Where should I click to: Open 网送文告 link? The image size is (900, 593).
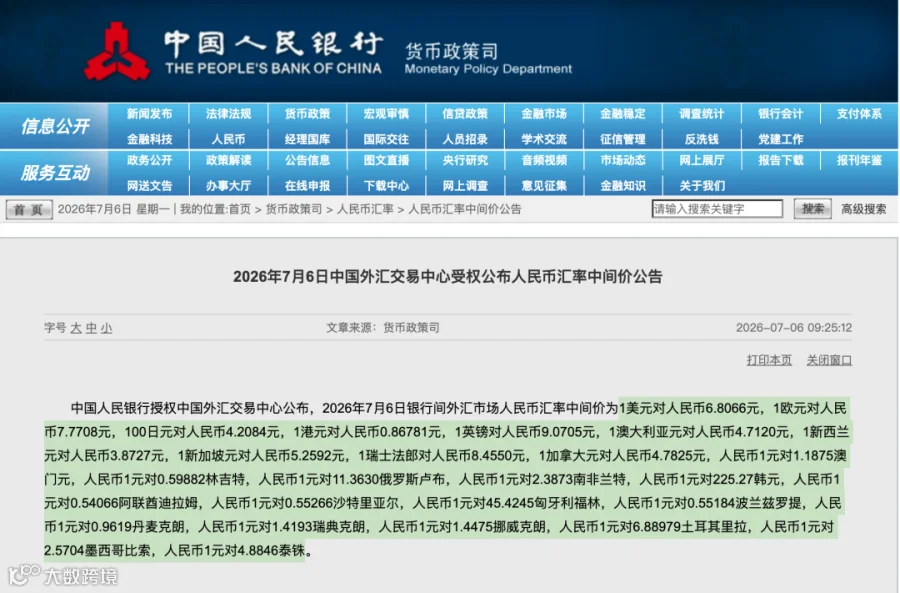click(x=149, y=185)
